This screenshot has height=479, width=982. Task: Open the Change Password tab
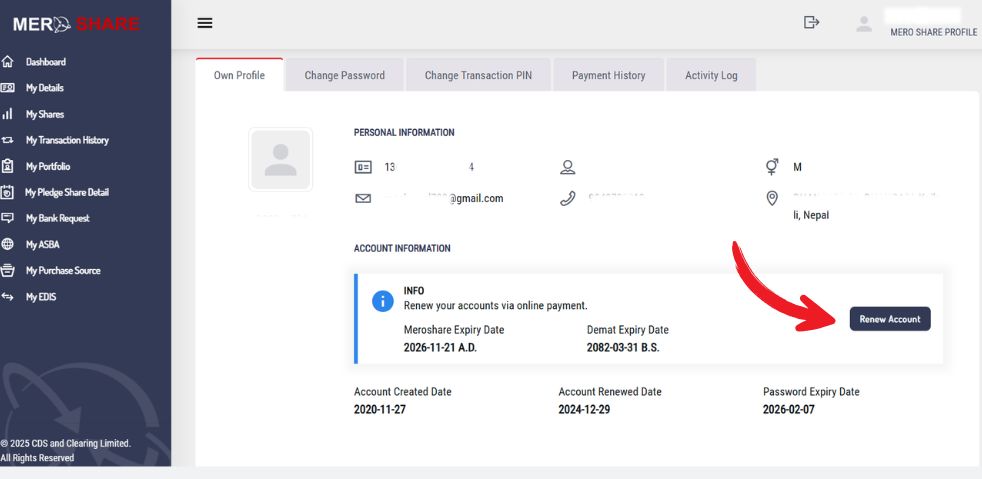point(344,75)
